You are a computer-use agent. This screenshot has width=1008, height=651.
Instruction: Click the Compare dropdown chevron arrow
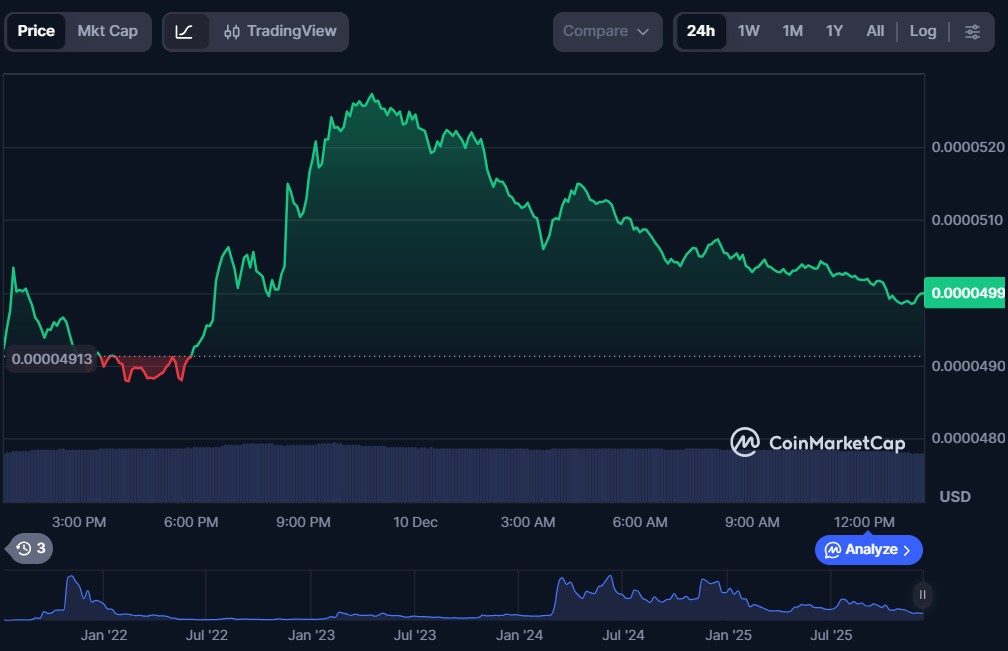coord(643,31)
